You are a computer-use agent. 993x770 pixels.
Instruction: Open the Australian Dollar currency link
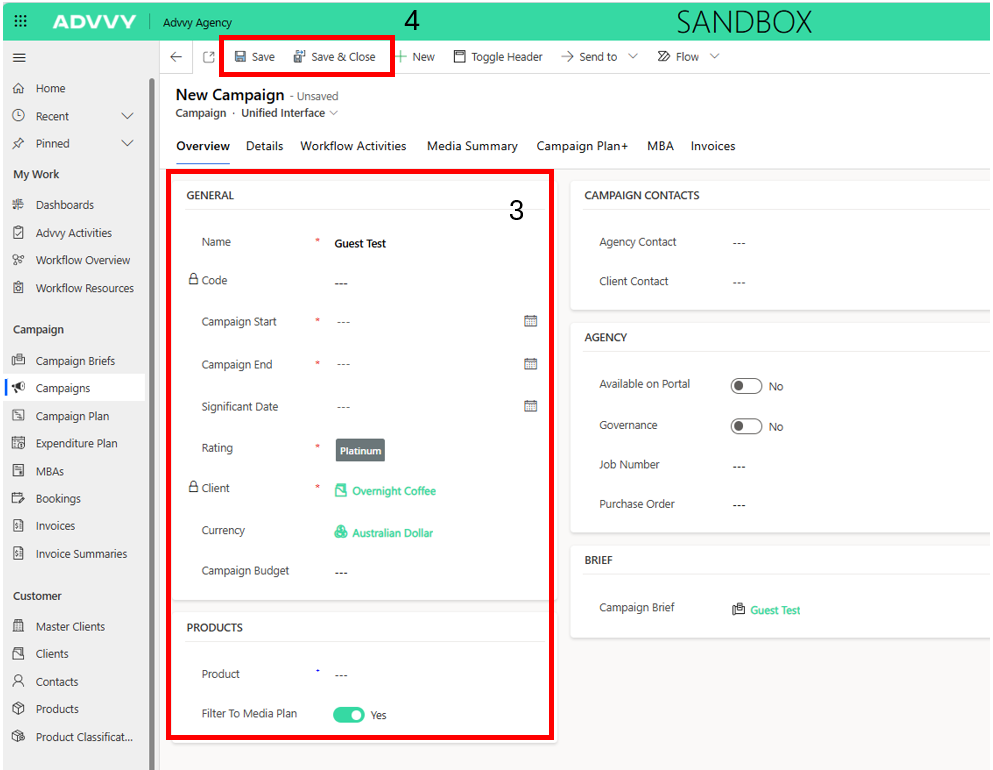(392, 533)
